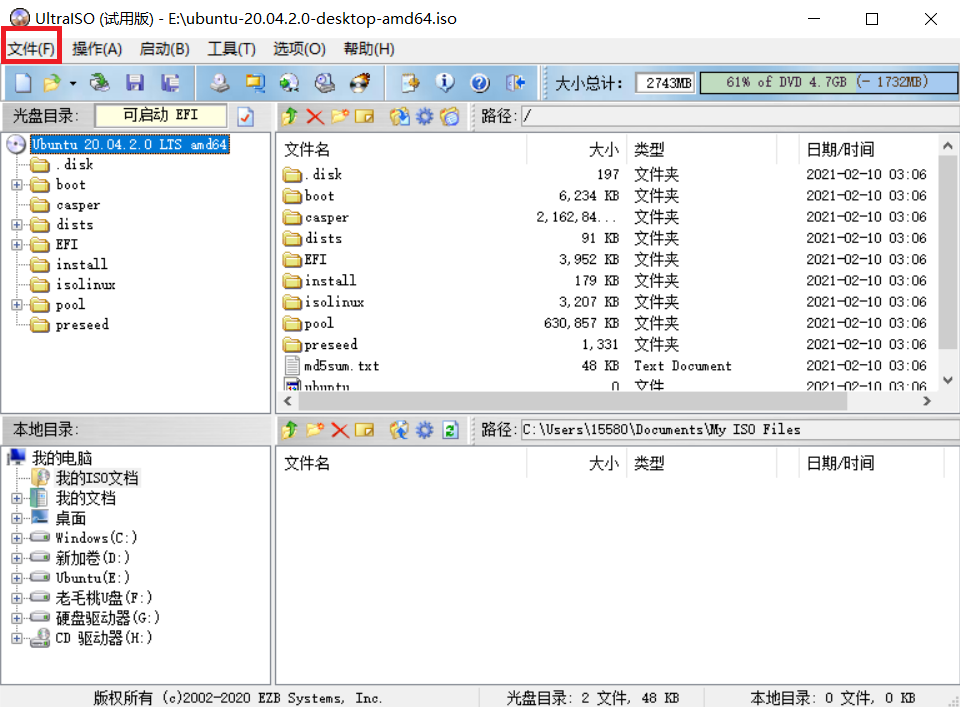Click the Make CD/DVD image icon
Screen dimensions: 960x707
[220, 83]
